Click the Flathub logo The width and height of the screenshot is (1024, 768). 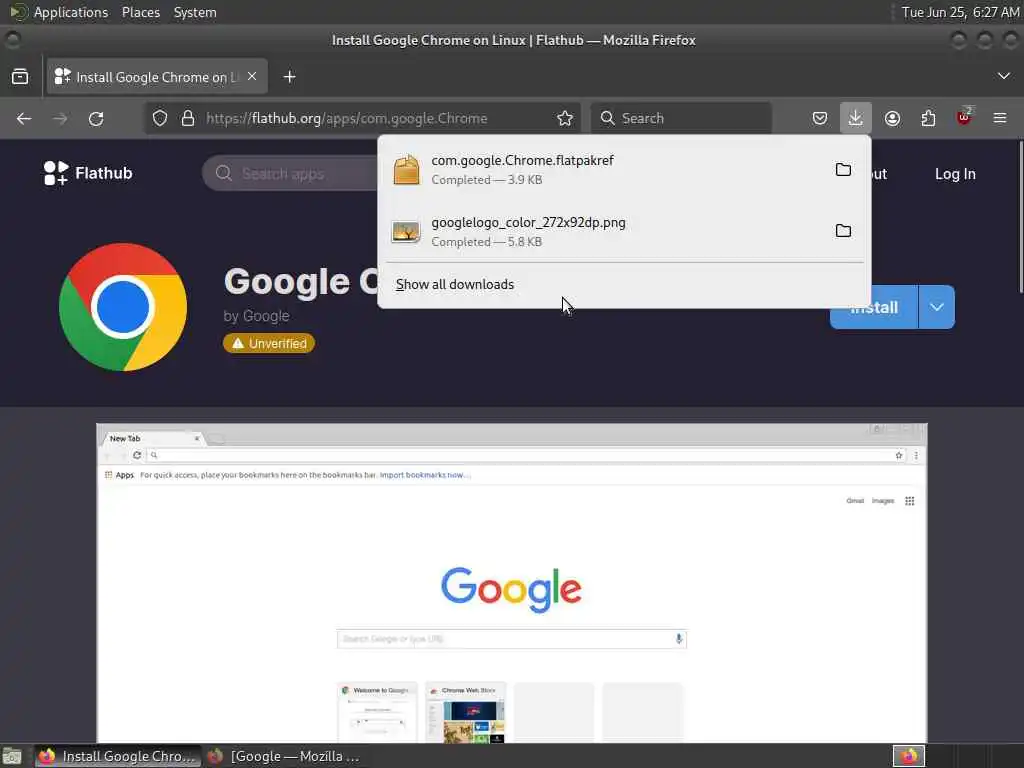point(88,173)
